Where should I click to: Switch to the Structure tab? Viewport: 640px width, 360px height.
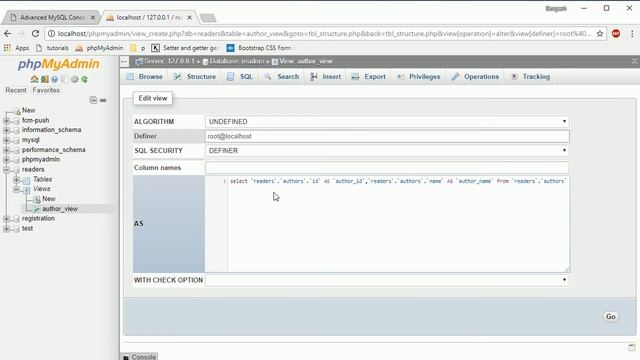coord(195,77)
